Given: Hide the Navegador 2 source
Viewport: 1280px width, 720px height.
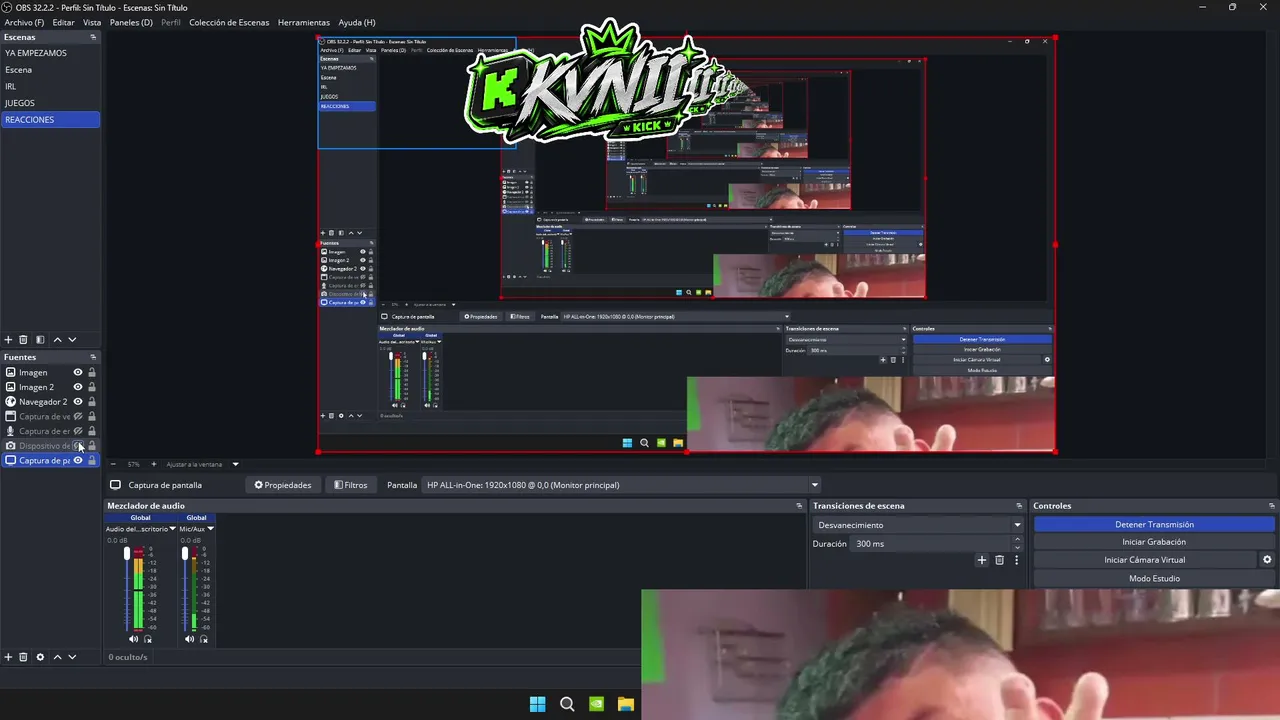Looking at the screenshot, I should pyautogui.click(x=78, y=402).
